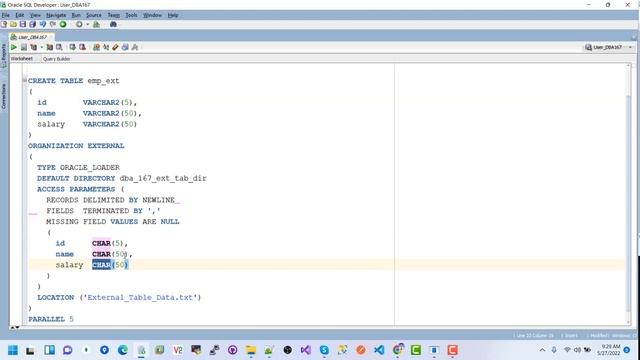Open Microsoft Edge from the taskbar

pos(123,350)
